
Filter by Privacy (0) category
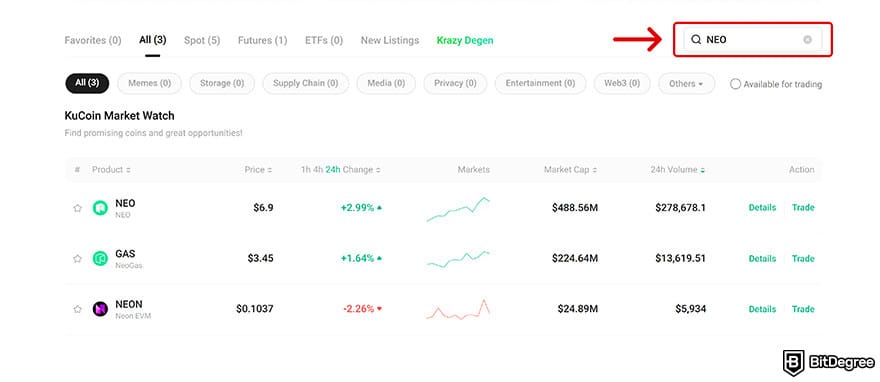pos(455,83)
